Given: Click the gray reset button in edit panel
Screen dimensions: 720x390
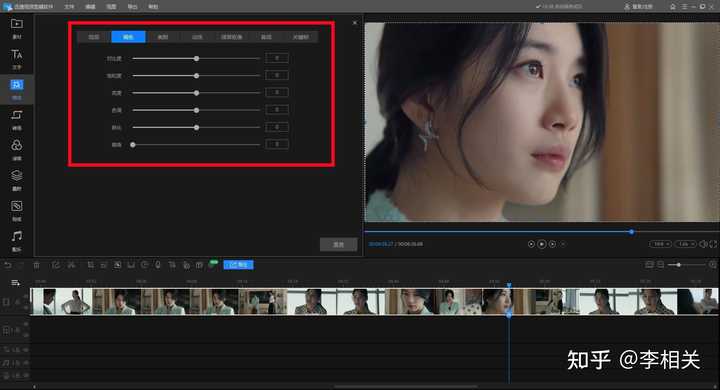Looking at the screenshot, I should (x=338, y=244).
